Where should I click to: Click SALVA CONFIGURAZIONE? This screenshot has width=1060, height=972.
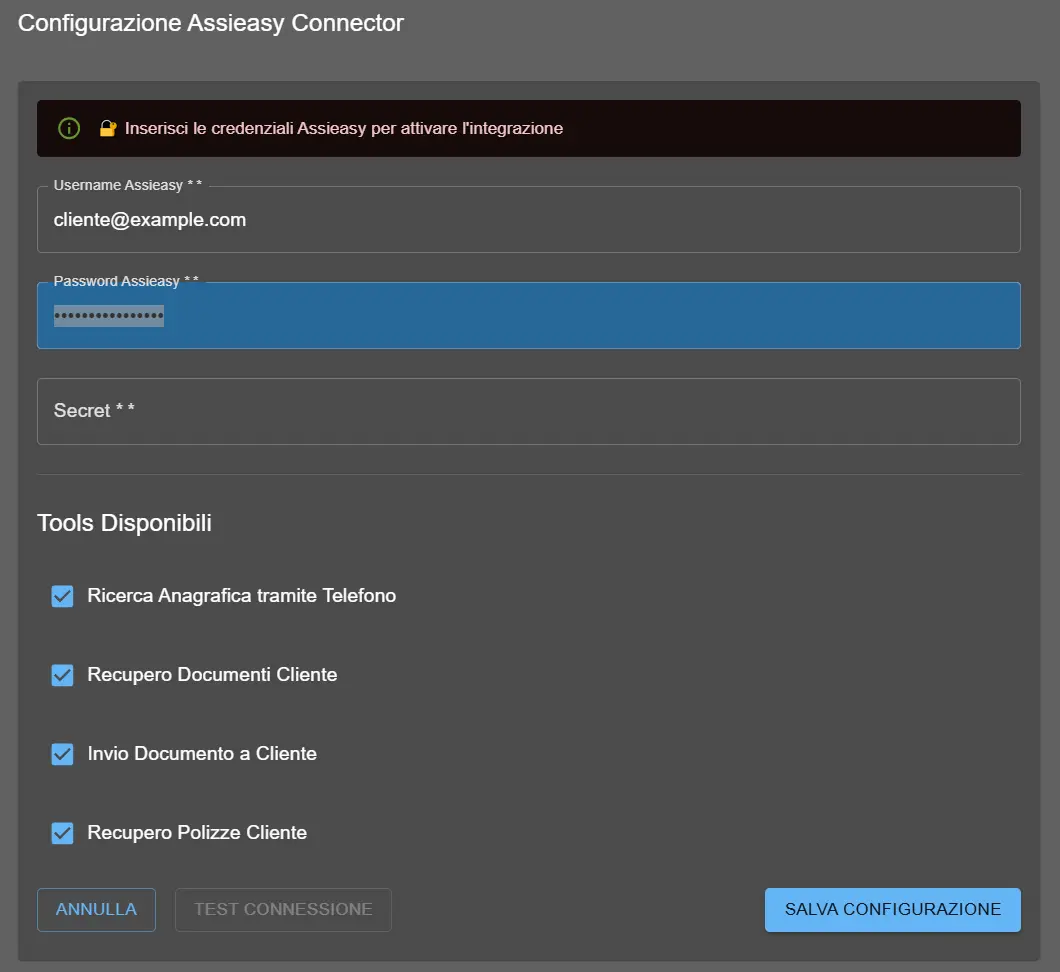click(892, 909)
